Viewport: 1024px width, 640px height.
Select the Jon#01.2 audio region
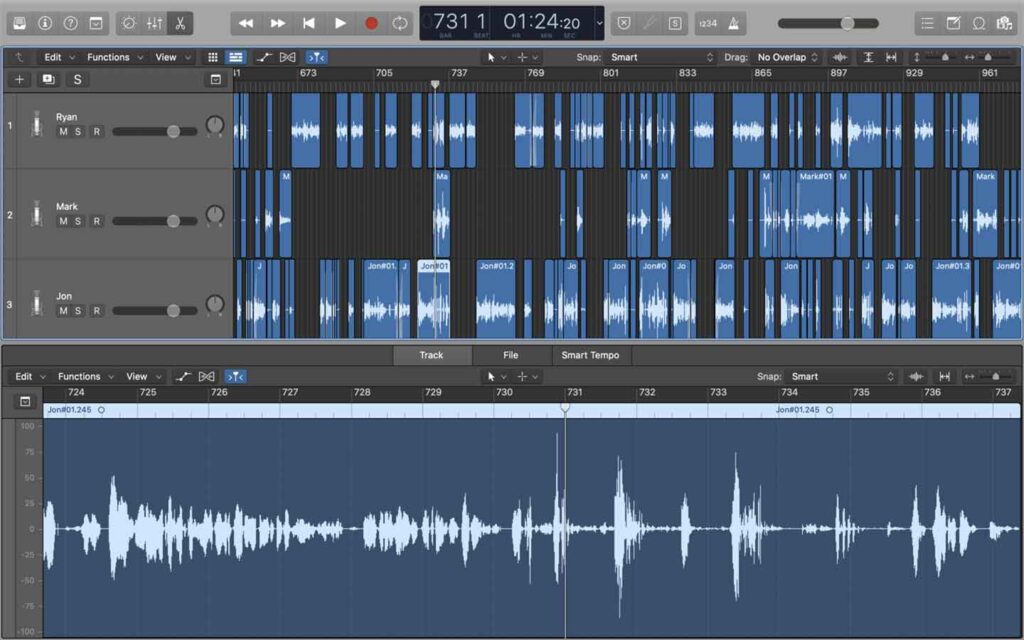click(496, 298)
